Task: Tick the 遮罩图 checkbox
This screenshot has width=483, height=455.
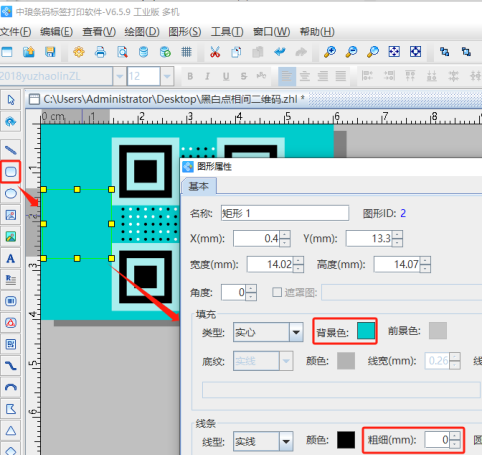Action: pos(277,292)
